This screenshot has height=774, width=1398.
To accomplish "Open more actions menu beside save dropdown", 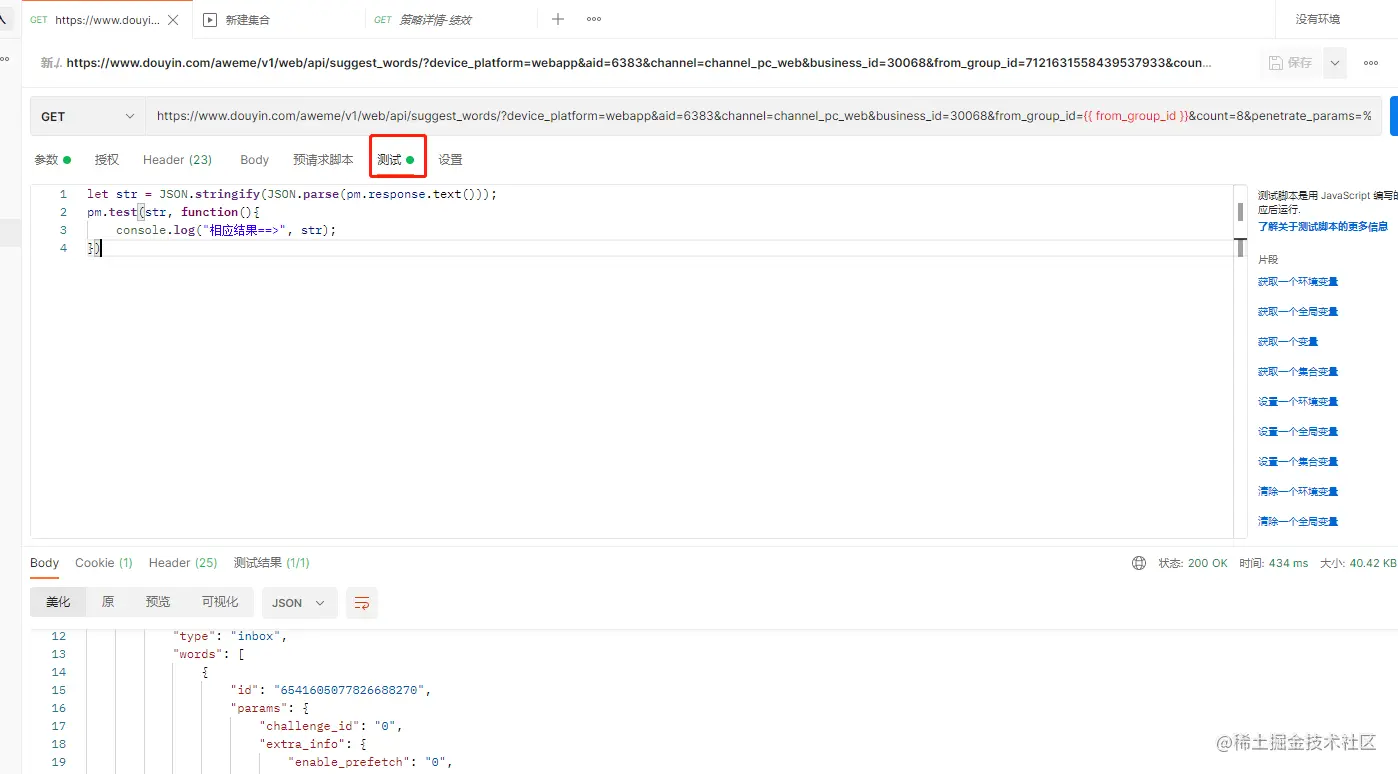I will click(x=1370, y=62).
